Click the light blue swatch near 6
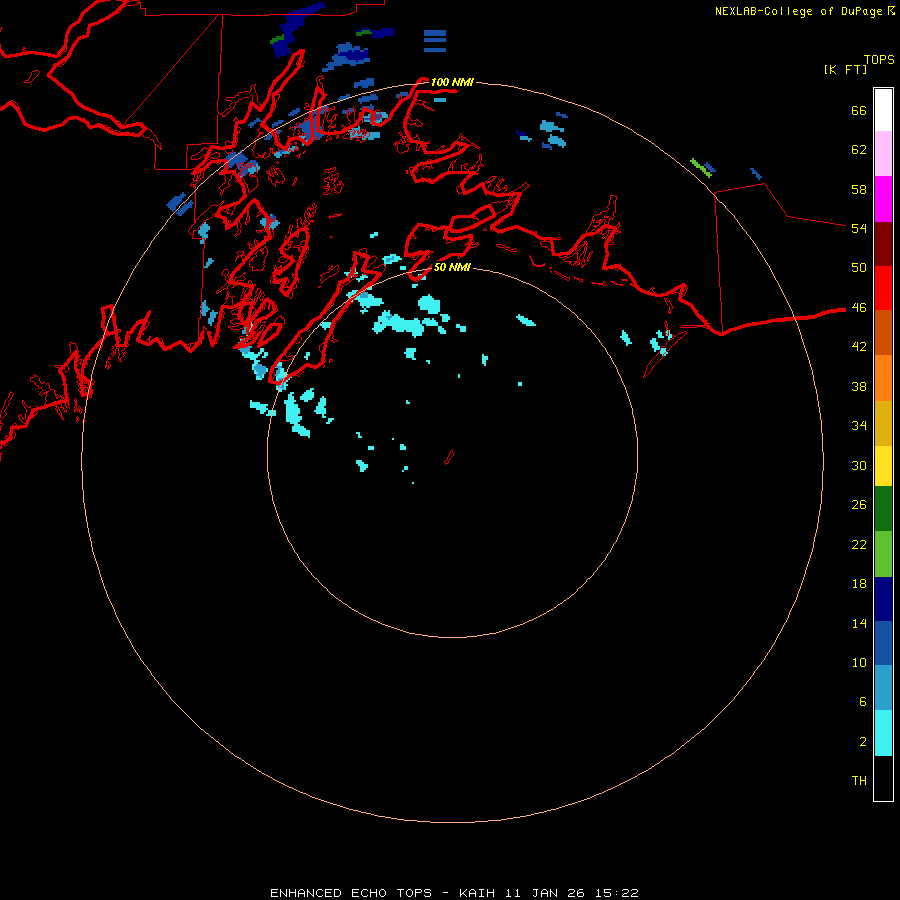 click(x=883, y=688)
